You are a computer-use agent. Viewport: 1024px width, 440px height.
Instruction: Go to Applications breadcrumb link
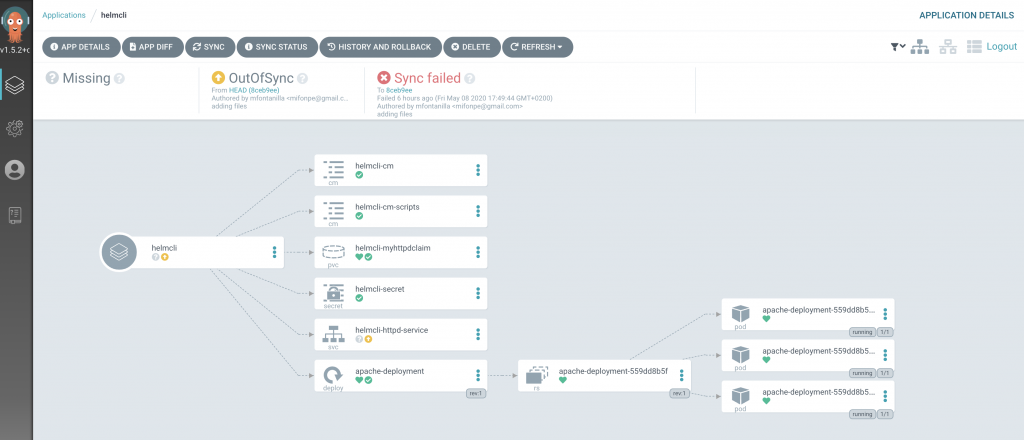pos(63,15)
